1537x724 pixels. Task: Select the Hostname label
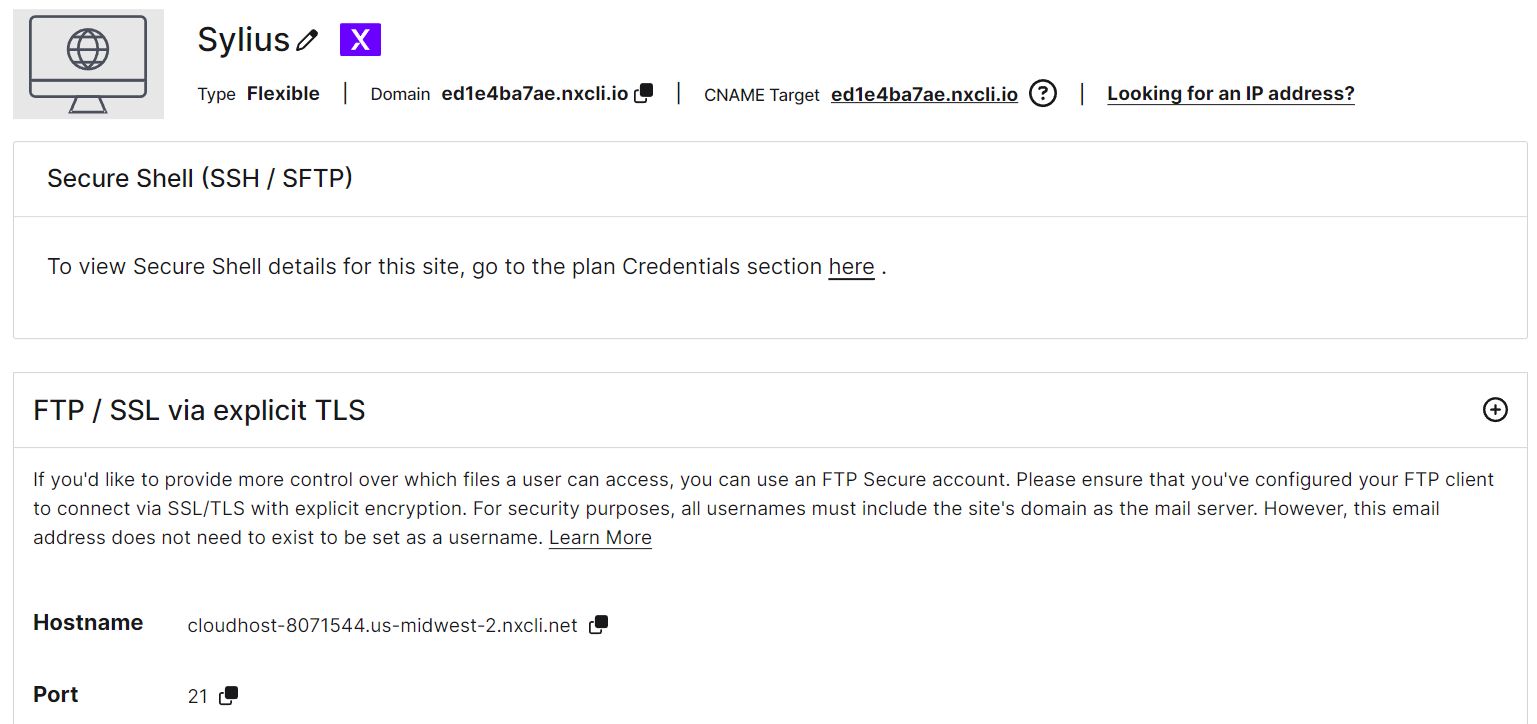(88, 622)
